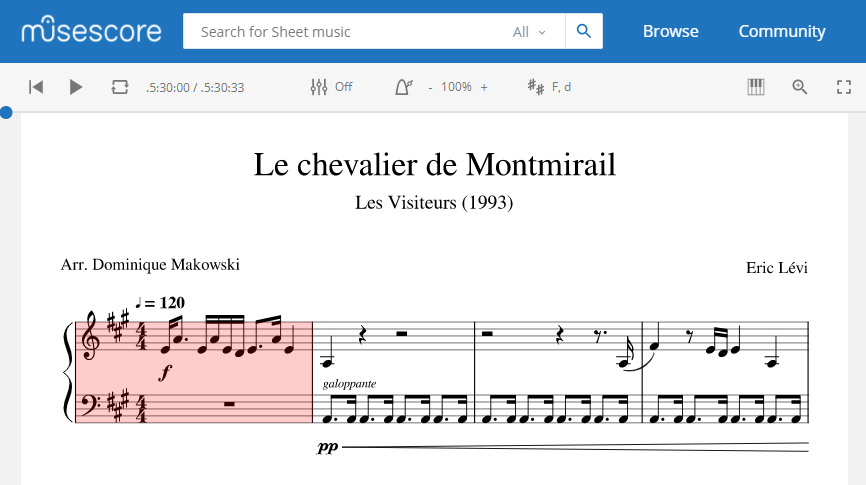
Task: Focus the Search for Sheet music field
Action: 348,31
